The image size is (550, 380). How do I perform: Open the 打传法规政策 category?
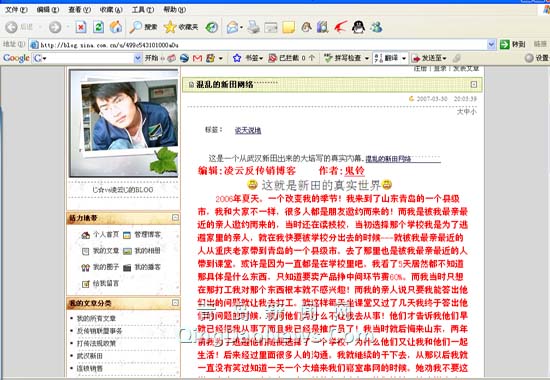96,344
